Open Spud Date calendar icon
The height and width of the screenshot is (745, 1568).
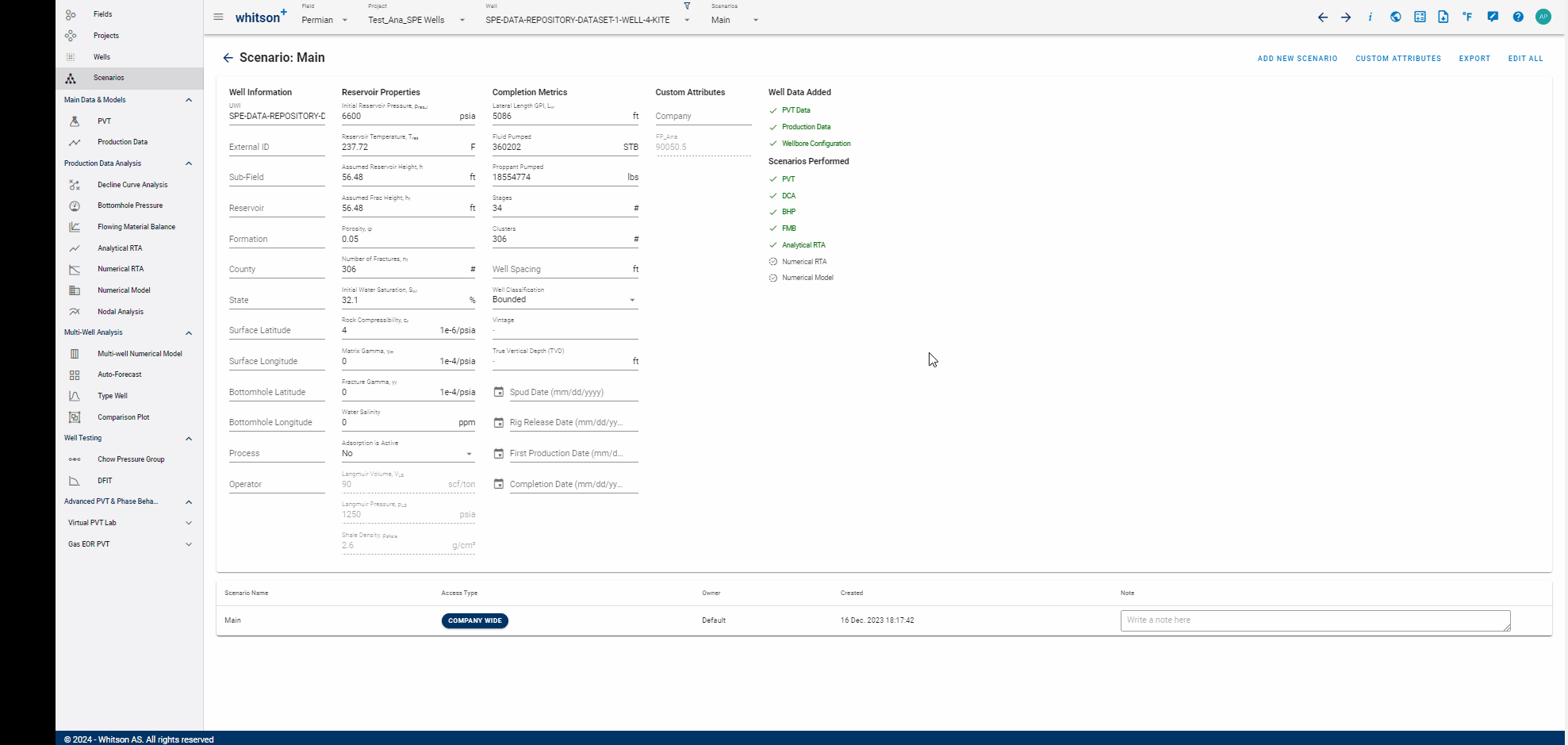coord(499,392)
